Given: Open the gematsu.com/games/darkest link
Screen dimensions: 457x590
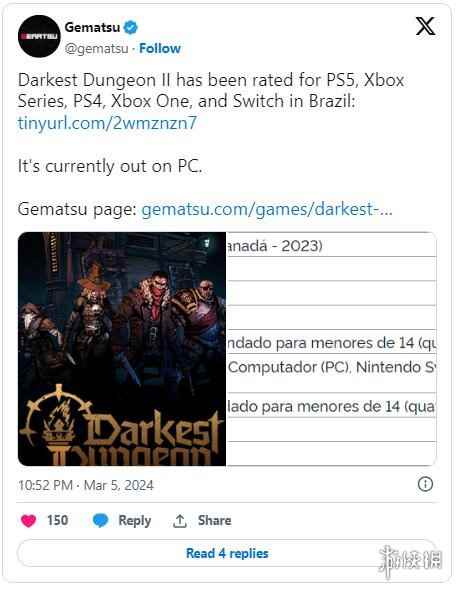Looking at the screenshot, I should [267, 209].
